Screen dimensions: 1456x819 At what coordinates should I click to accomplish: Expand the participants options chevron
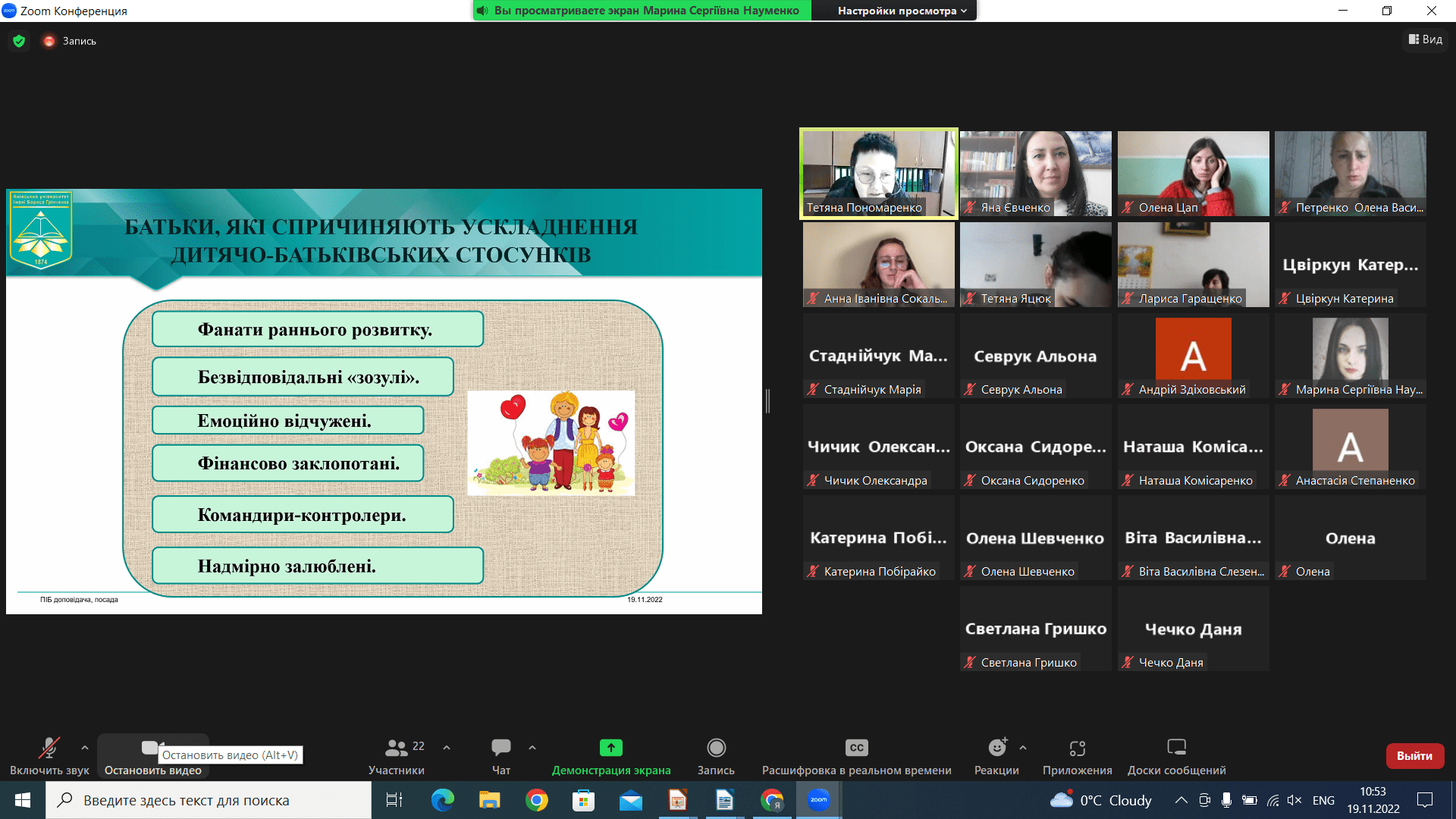click(x=447, y=748)
